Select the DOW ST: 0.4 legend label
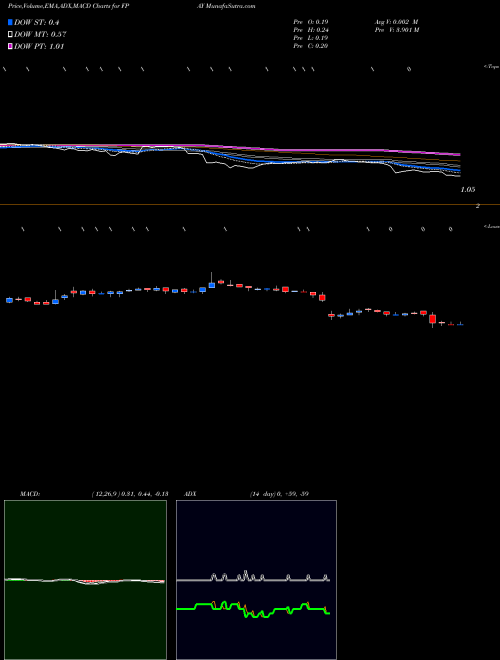Image resolution: width=500 pixels, height=660 pixels. click(x=38, y=22)
